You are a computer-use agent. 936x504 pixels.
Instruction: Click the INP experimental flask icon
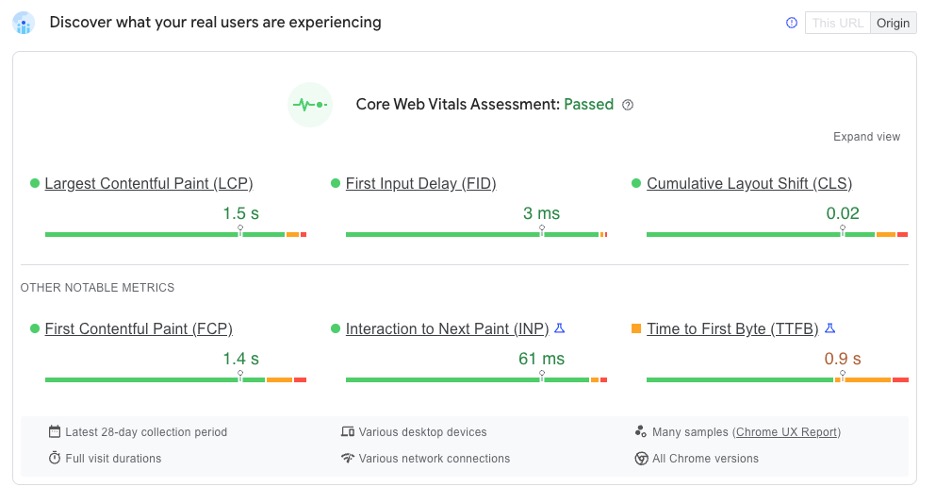pyautogui.click(x=560, y=329)
